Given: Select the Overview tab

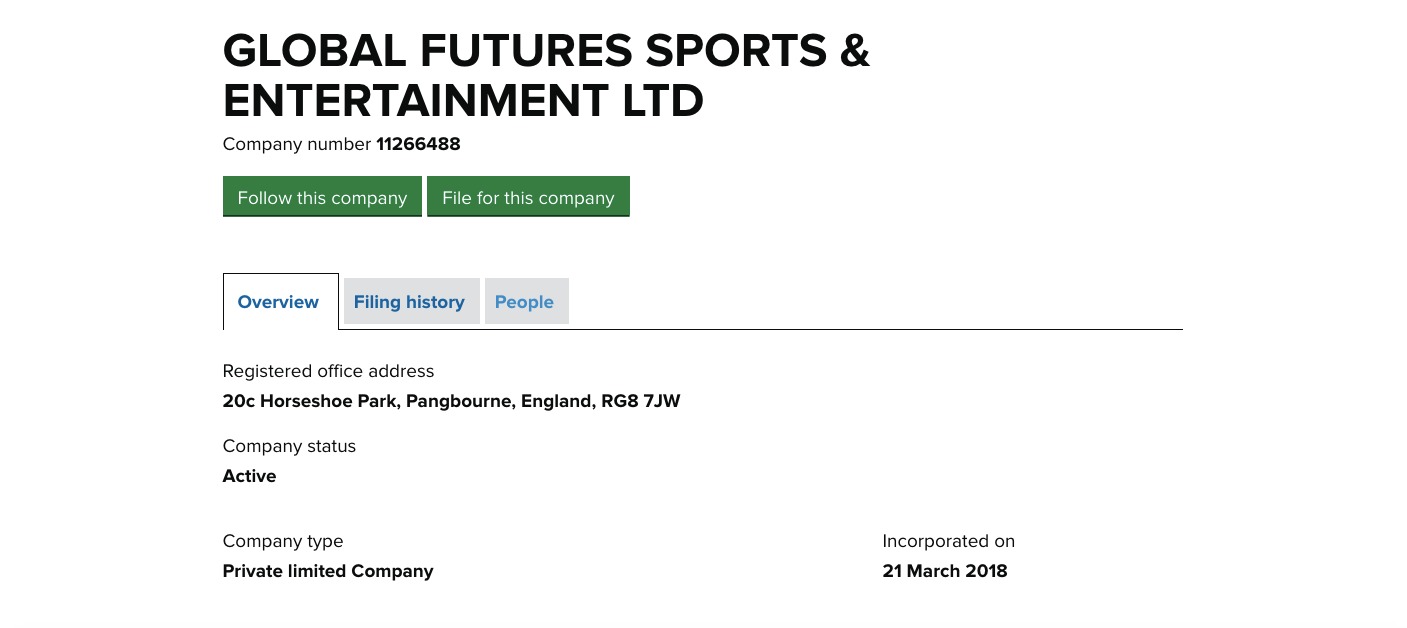Looking at the screenshot, I should [x=279, y=302].
